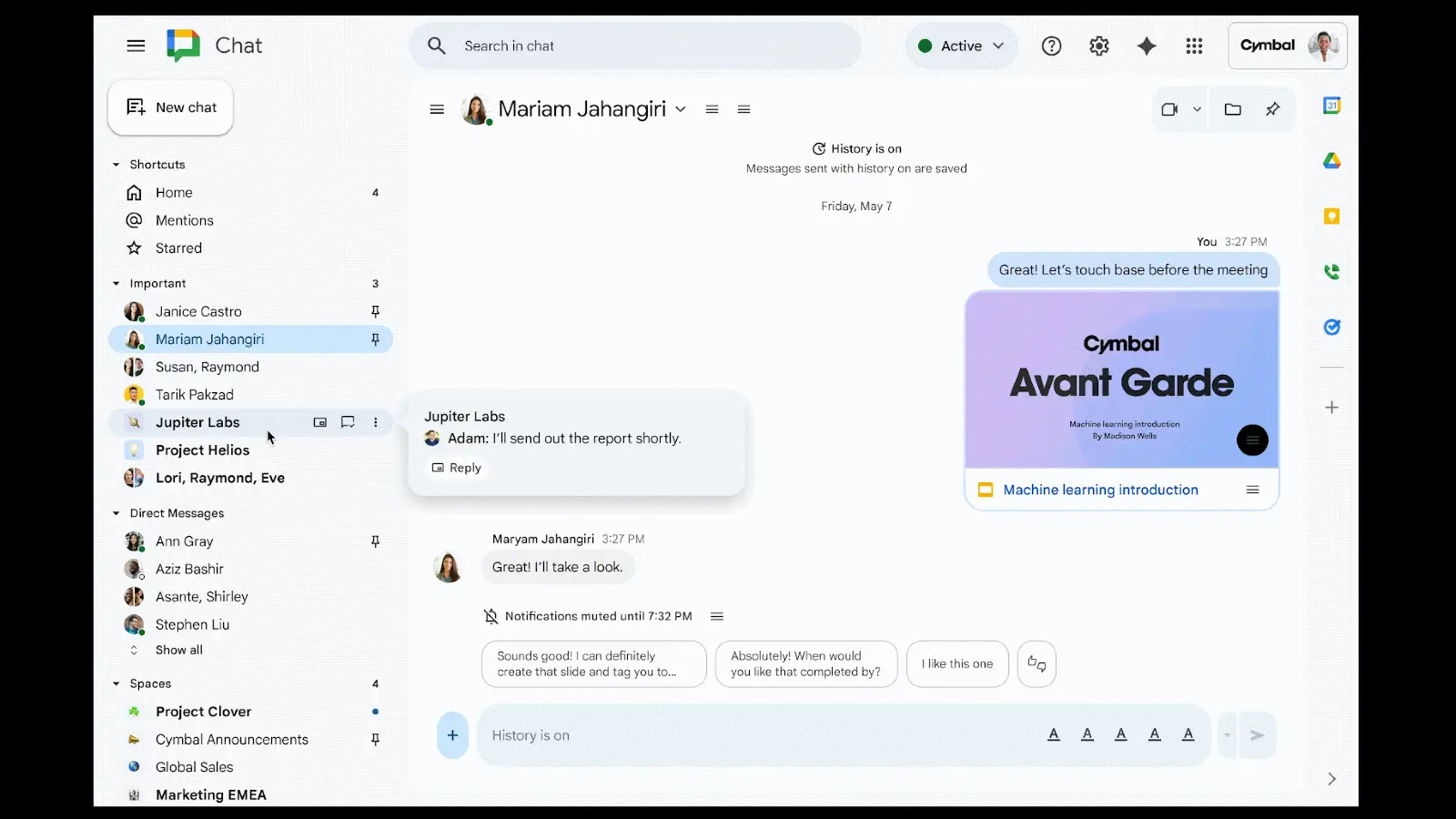Viewport: 1456px width, 819px height.
Task: Collapse the Shortcuts section
Action: (116, 165)
